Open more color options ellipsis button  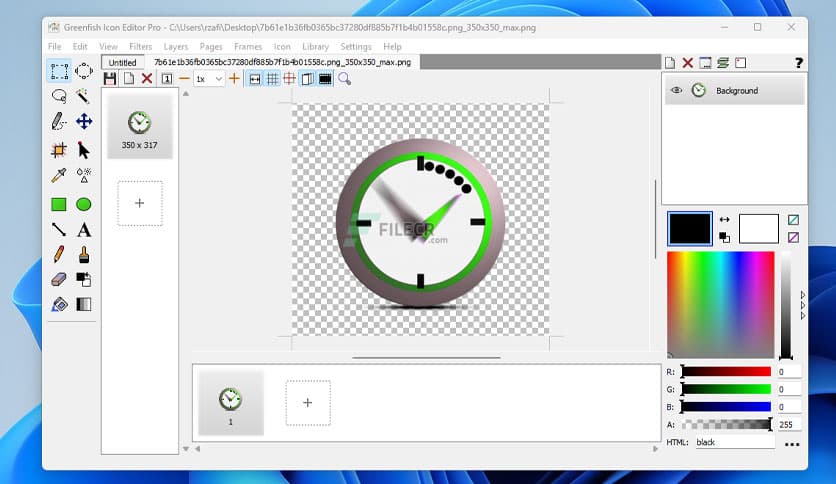pos(792,444)
